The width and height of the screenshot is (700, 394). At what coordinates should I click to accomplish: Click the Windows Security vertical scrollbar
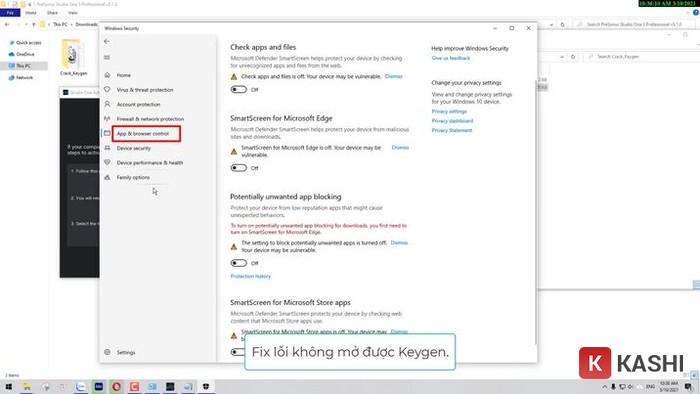pos(536,212)
